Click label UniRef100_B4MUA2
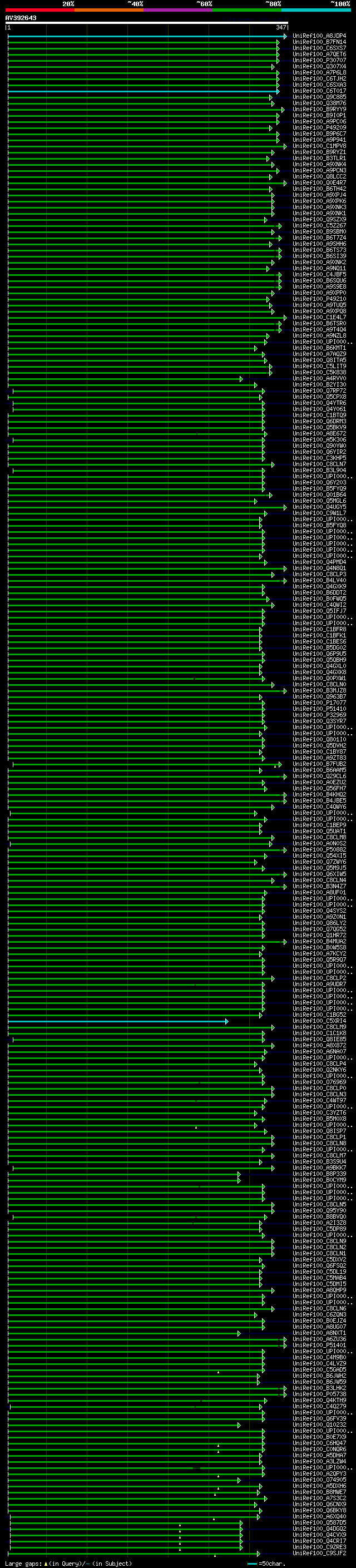The image size is (356, 1568). point(319,942)
